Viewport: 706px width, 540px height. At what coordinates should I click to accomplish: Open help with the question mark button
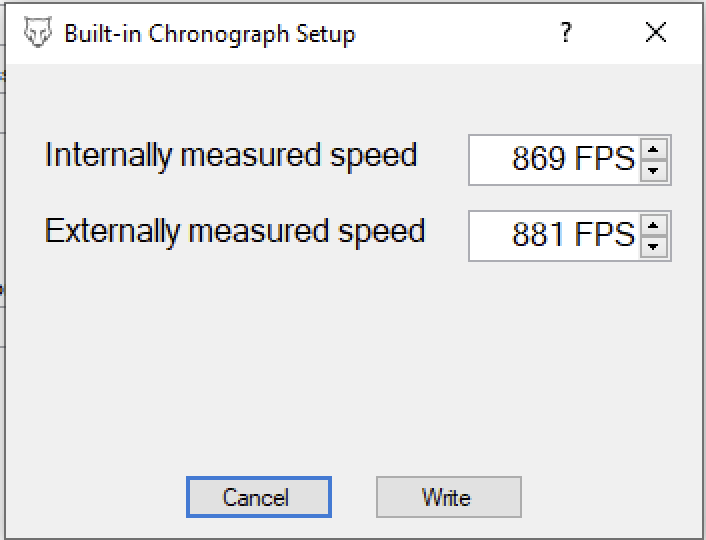566,32
